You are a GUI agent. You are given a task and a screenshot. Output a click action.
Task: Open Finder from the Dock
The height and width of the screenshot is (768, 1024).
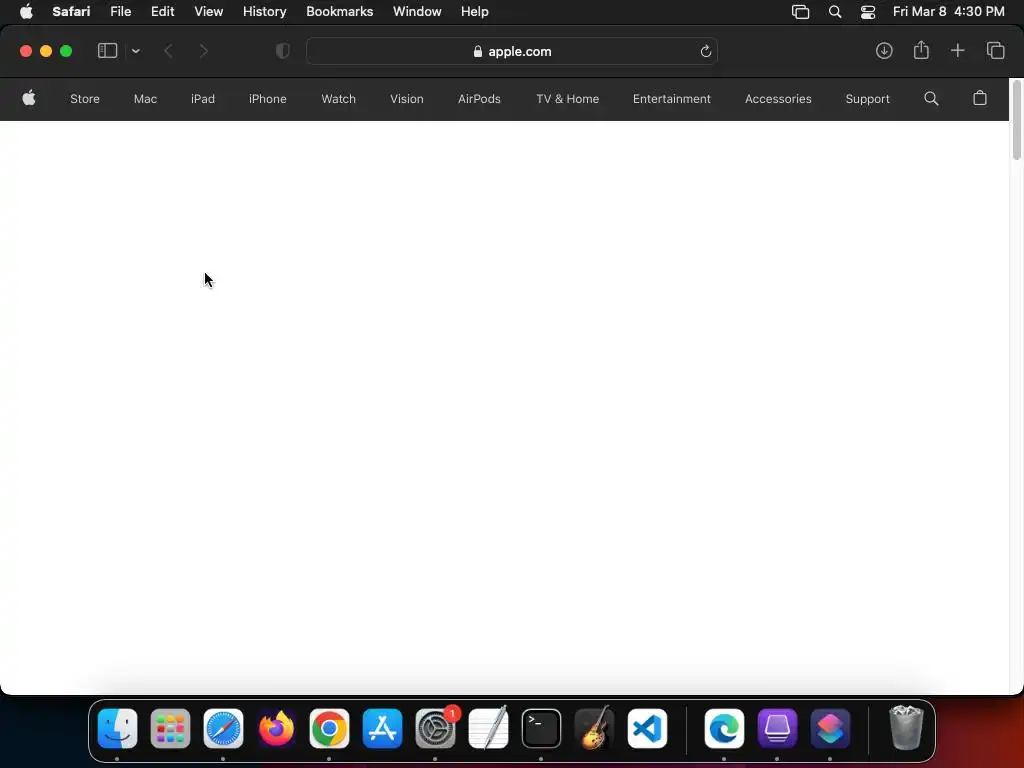click(118, 728)
